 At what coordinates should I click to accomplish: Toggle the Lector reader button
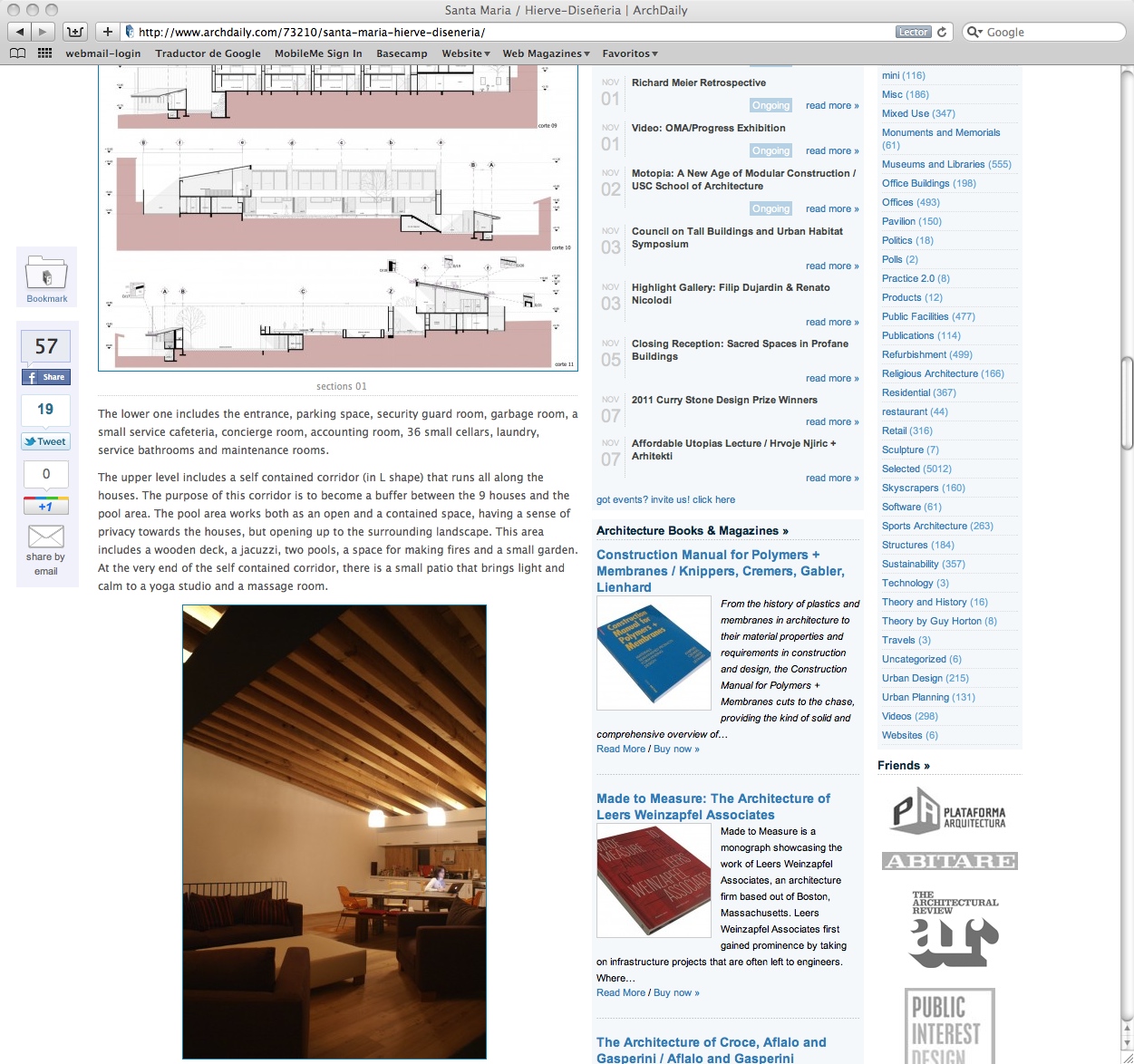[x=913, y=32]
